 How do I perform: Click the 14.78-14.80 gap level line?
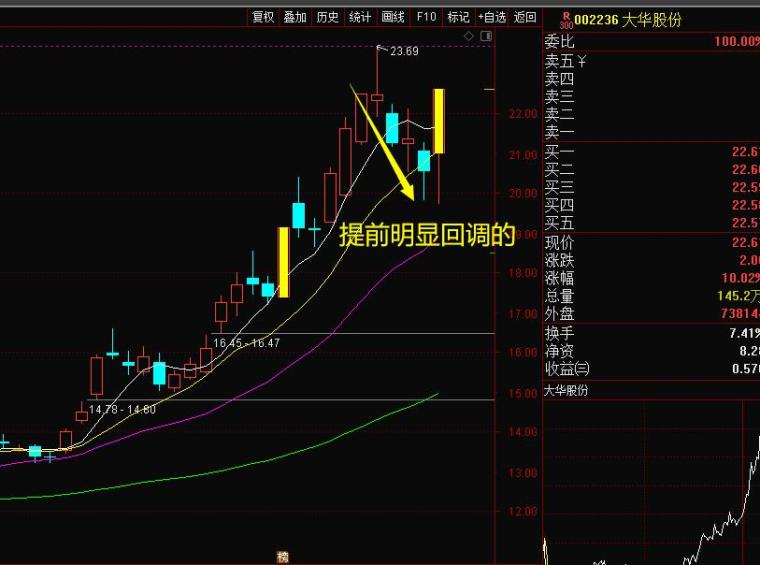point(291,400)
